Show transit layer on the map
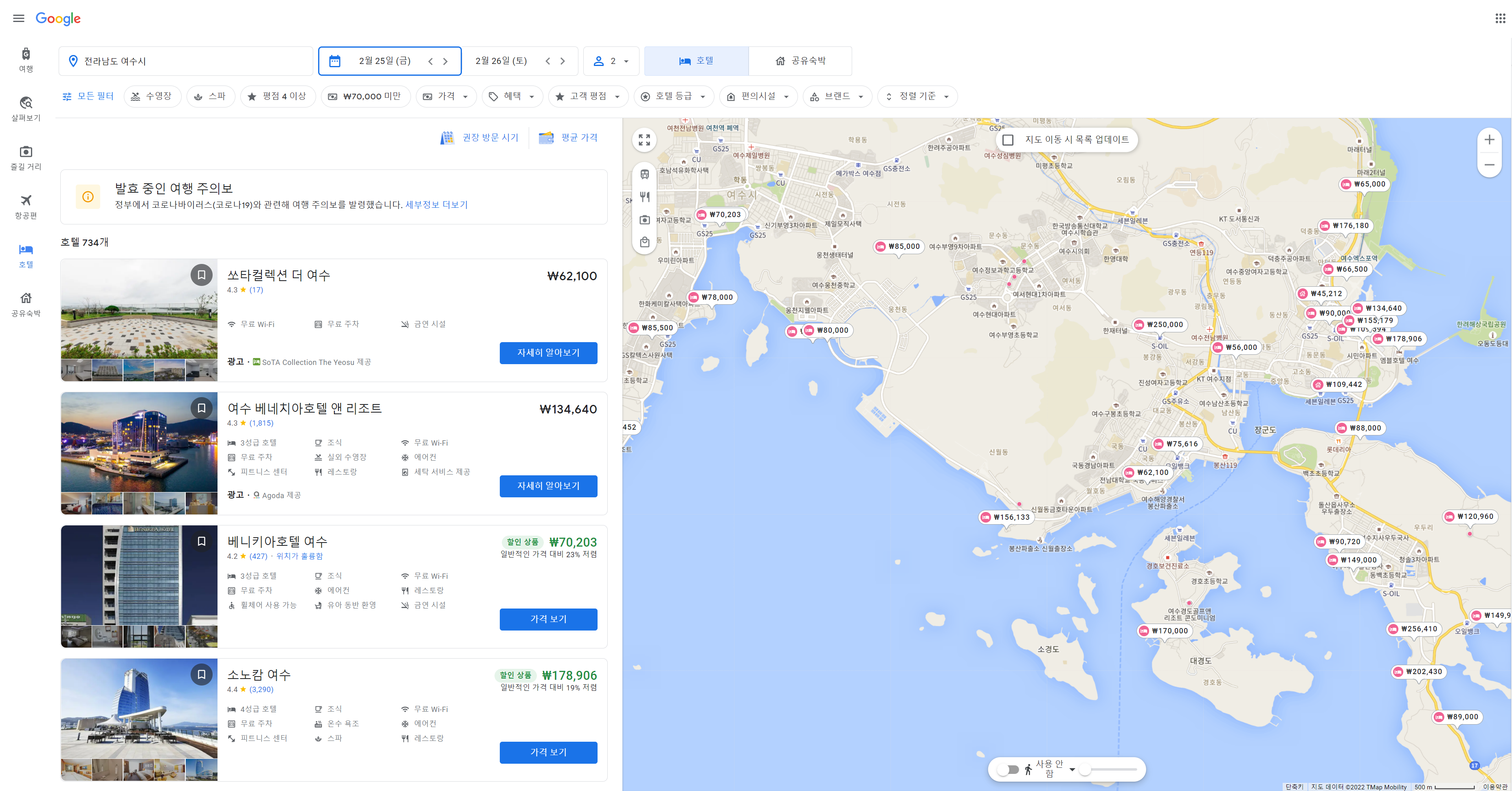Image resolution: width=1512 pixels, height=791 pixels. [644, 174]
